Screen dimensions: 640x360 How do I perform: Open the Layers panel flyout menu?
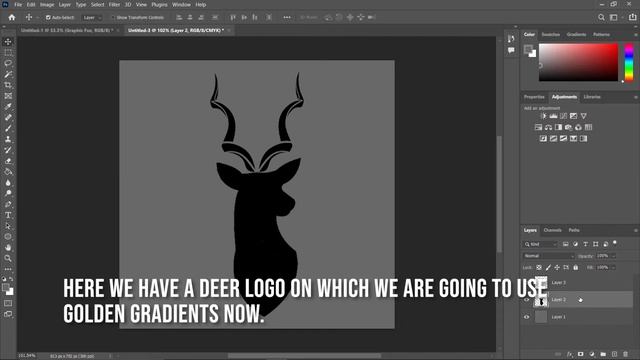coord(636,231)
